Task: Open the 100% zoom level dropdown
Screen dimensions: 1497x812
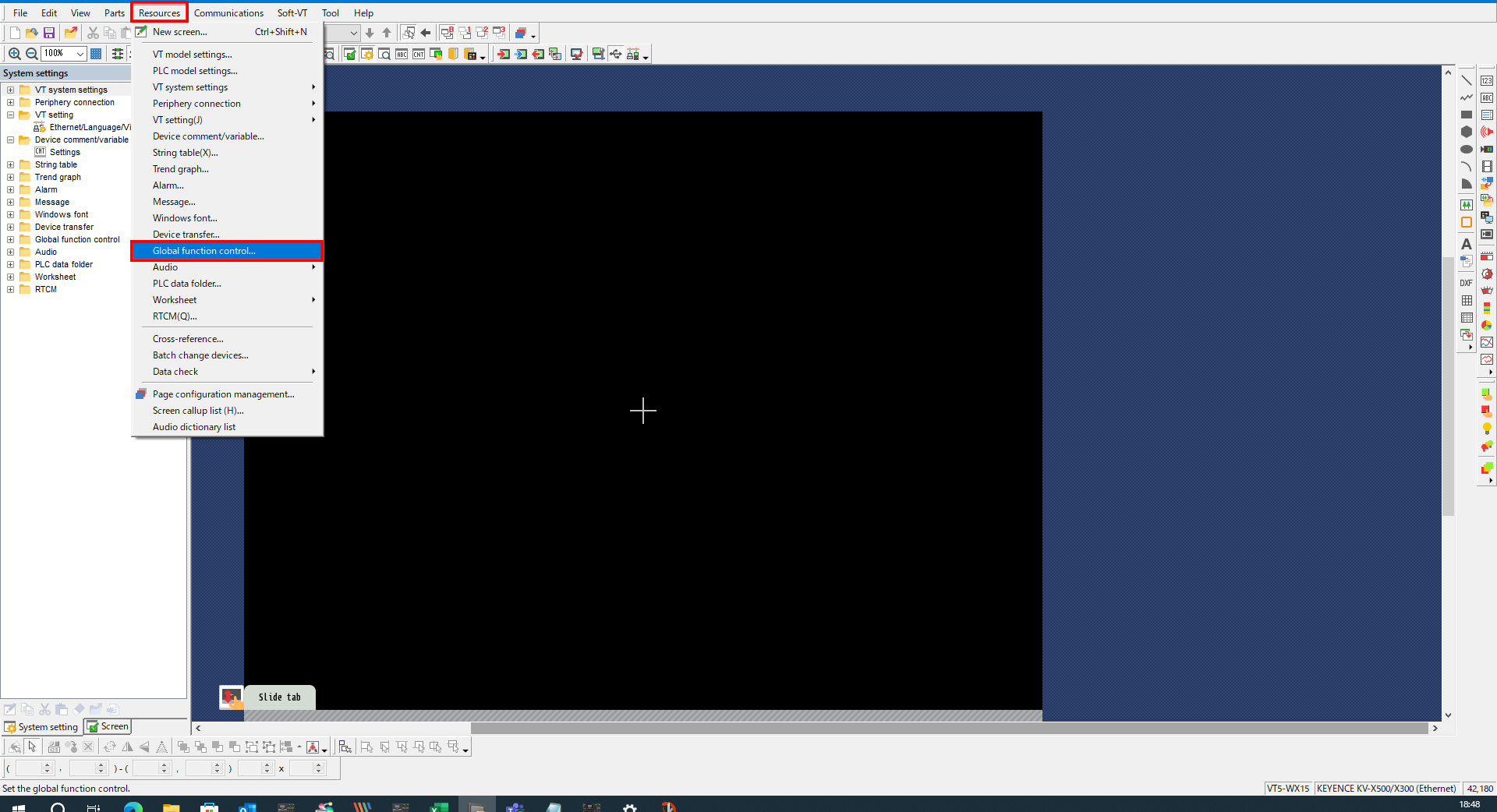Action: [80, 54]
